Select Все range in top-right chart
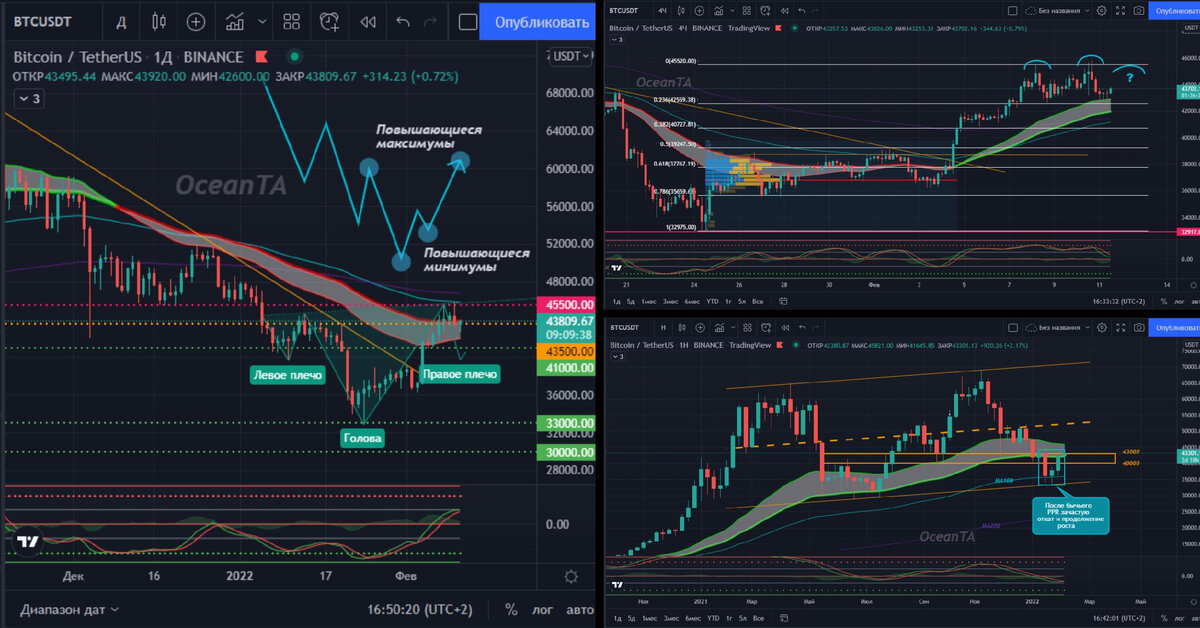This screenshot has width=1200, height=628. [x=757, y=301]
